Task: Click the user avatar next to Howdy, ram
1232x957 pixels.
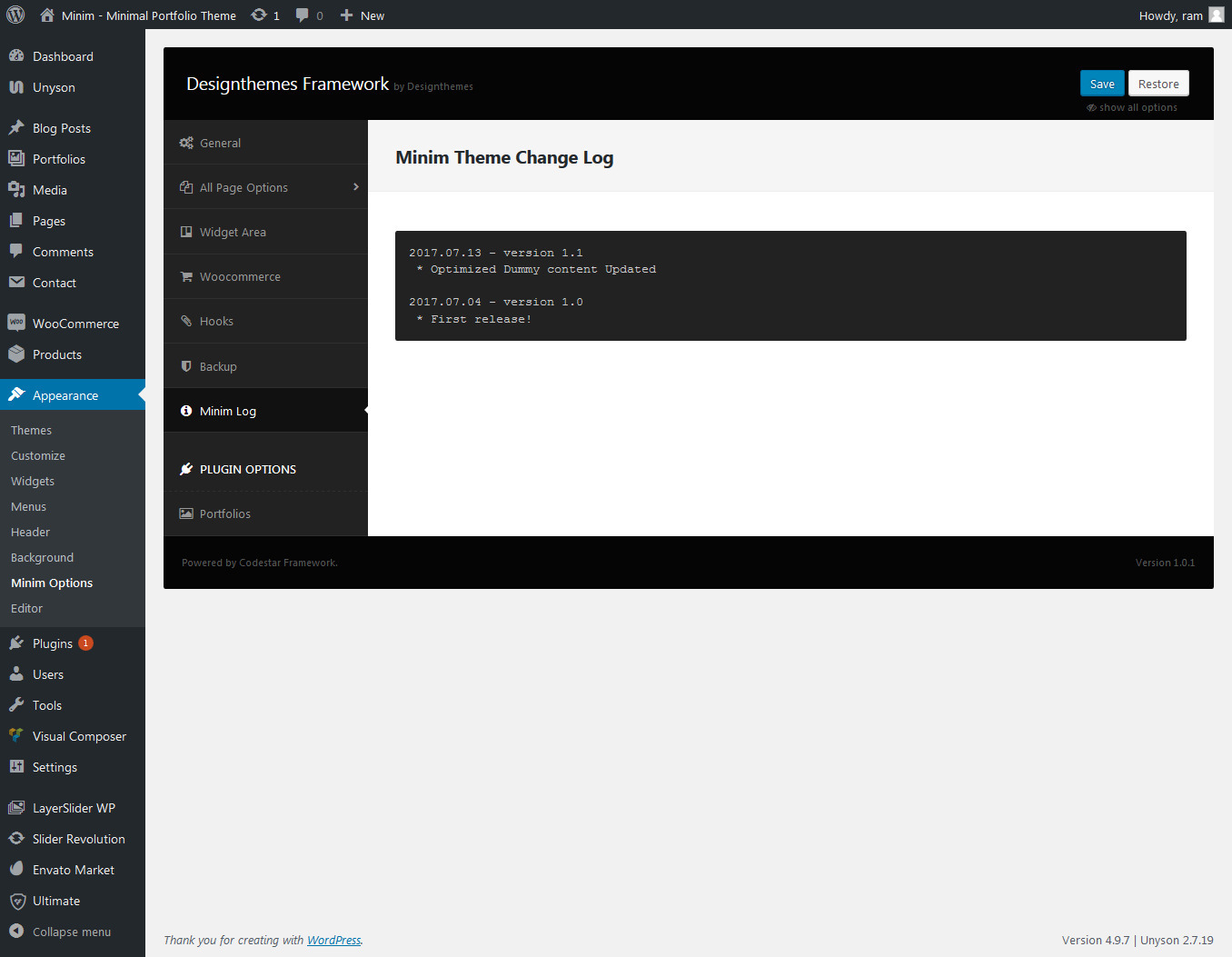Action: click(x=1217, y=15)
